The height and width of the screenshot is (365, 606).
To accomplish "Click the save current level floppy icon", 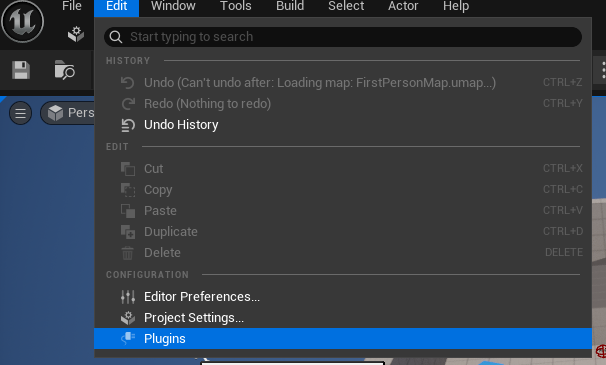I will 21,70.
